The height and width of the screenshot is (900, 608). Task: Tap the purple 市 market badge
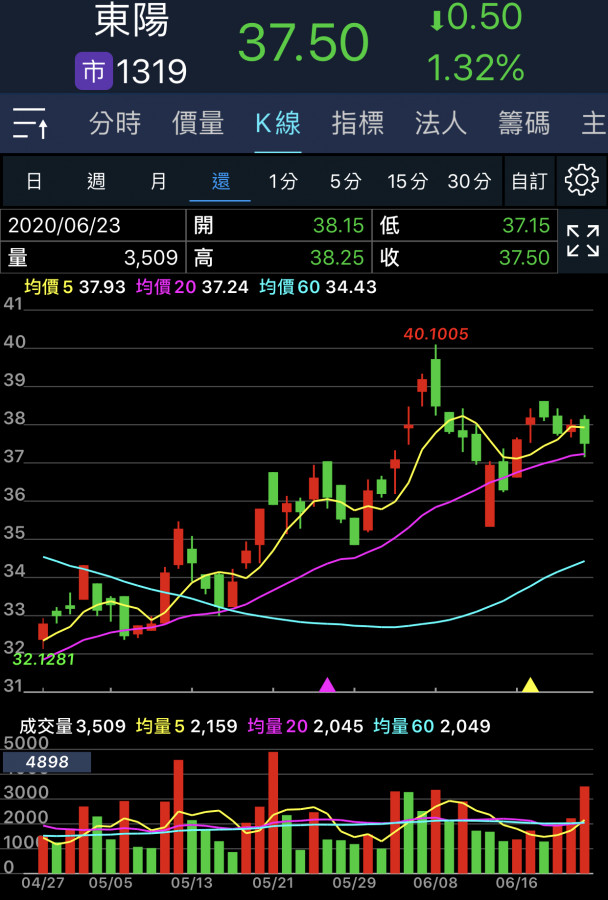[x=93, y=71]
